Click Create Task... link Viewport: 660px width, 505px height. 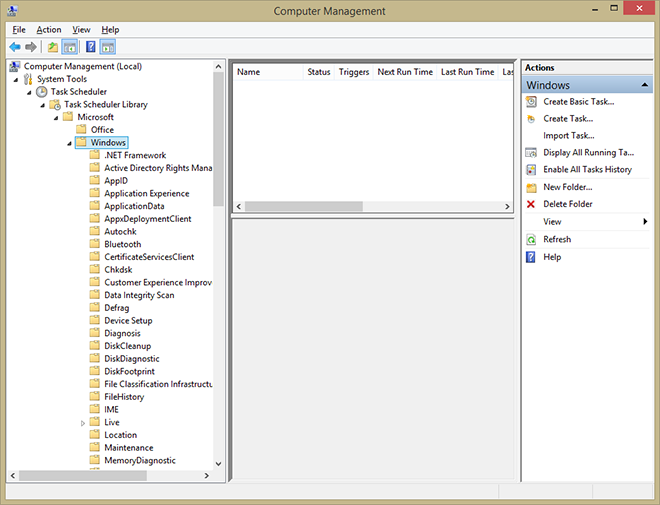click(568, 119)
